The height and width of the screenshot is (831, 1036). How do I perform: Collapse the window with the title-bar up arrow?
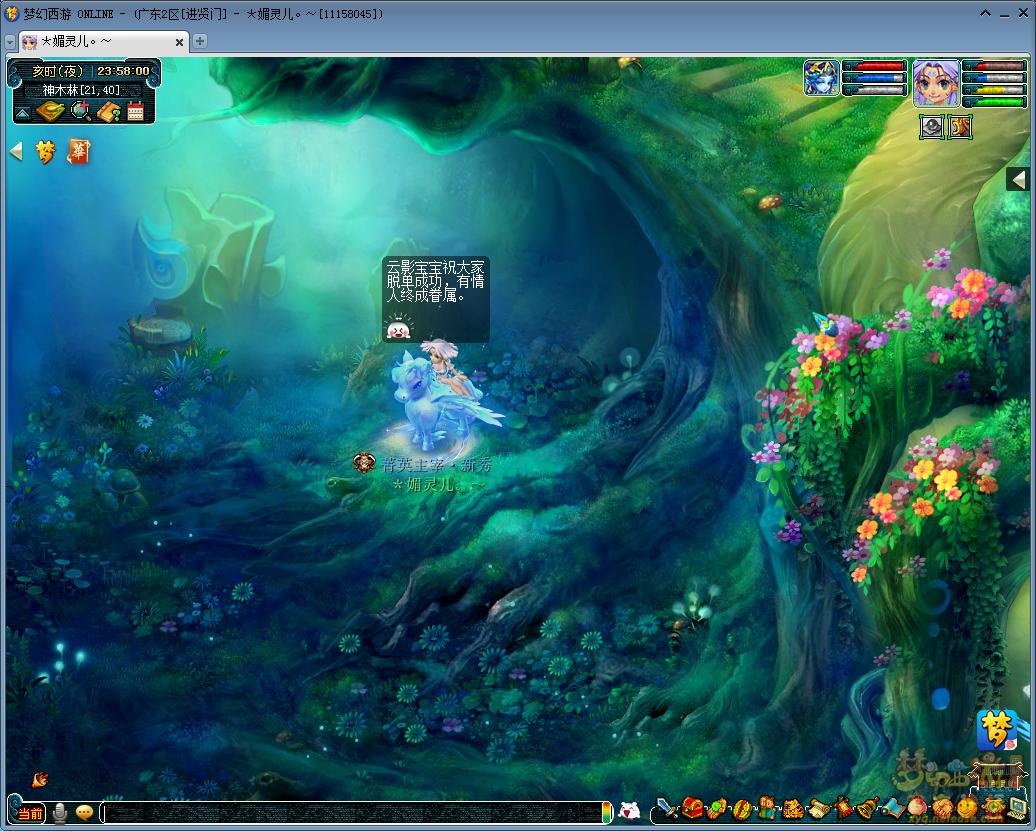[985, 13]
